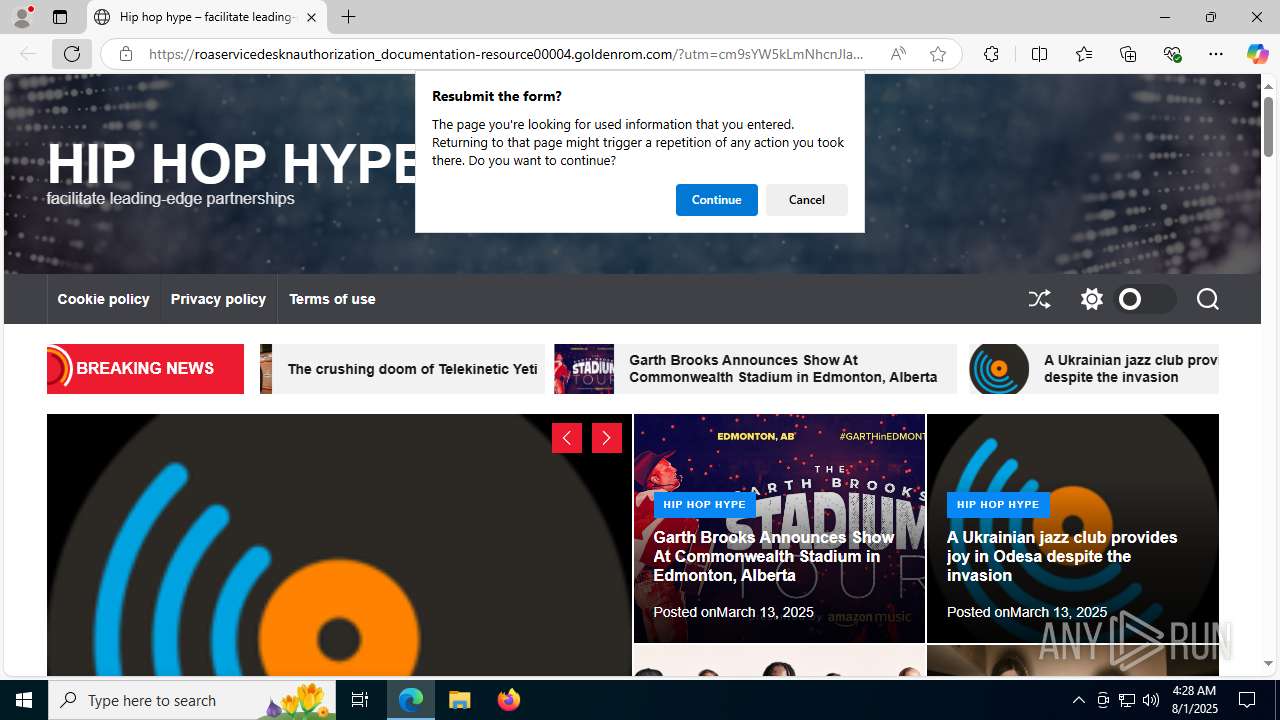Go back with the browser back arrow
1280x720 pixels.
tap(28, 54)
